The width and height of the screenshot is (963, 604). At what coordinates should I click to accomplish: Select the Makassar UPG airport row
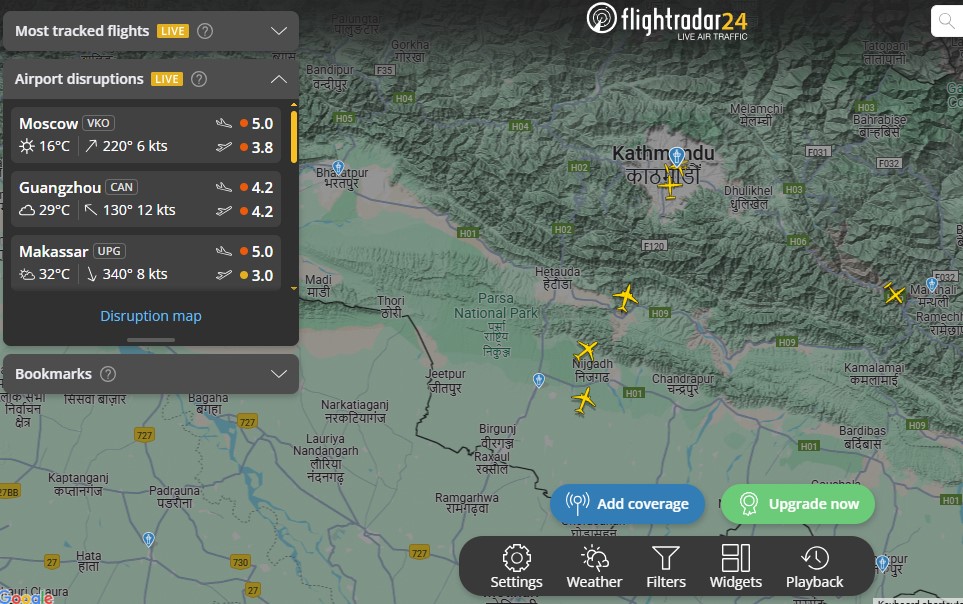pyautogui.click(x=145, y=262)
